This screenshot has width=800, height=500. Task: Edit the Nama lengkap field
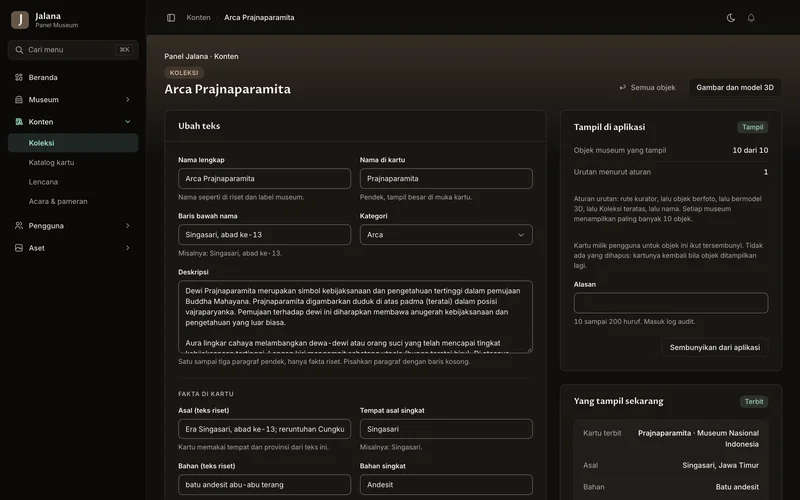264,179
